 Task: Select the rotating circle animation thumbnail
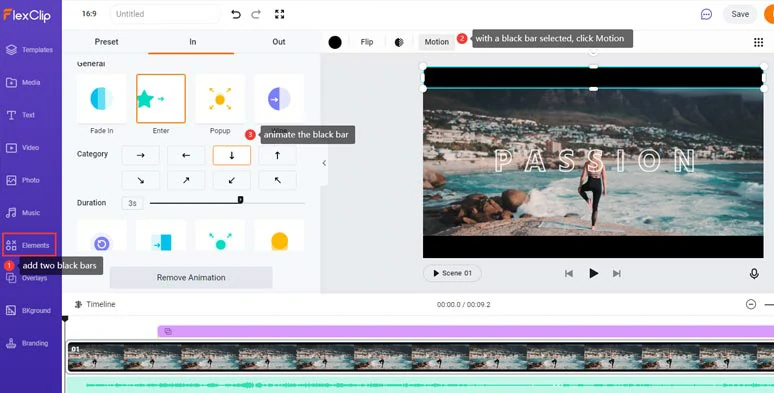[x=102, y=236]
